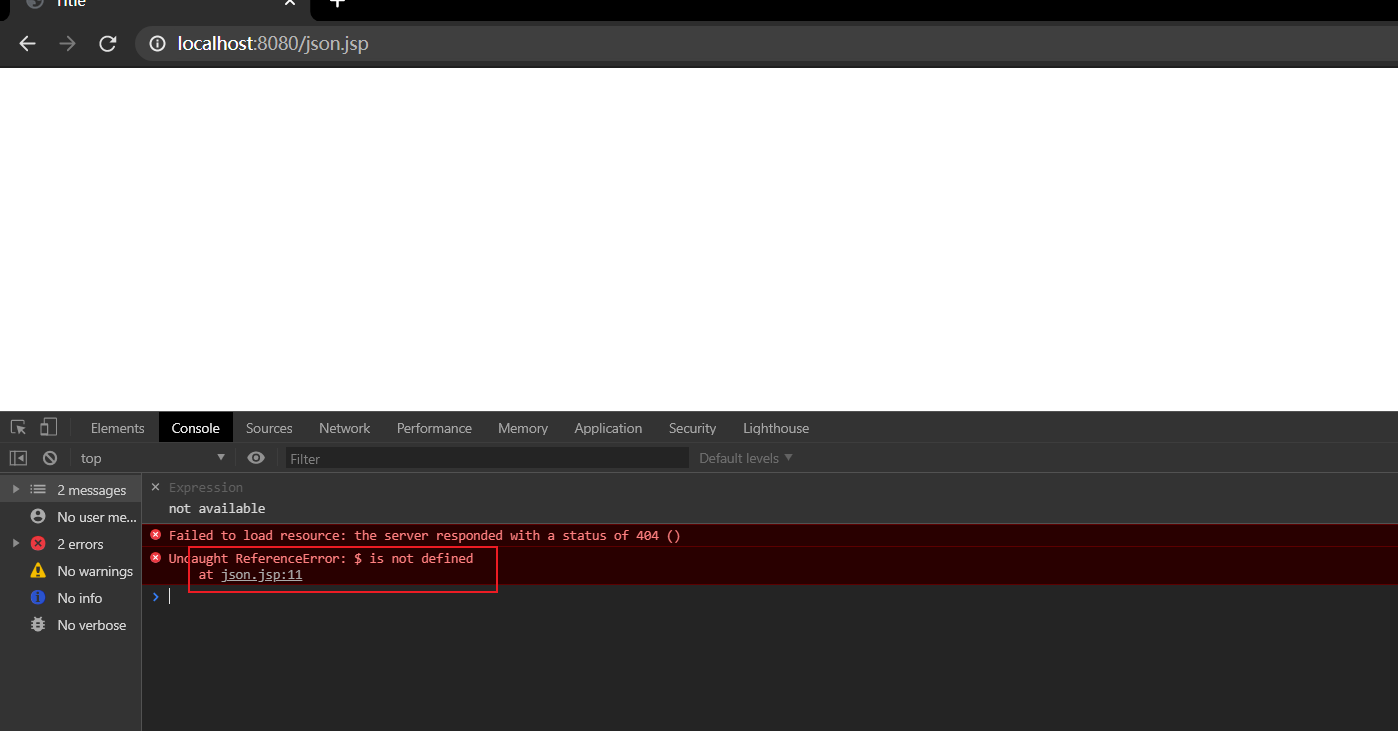Open a new browser tab with plus
The width and height of the screenshot is (1398, 731).
(338, 3)
